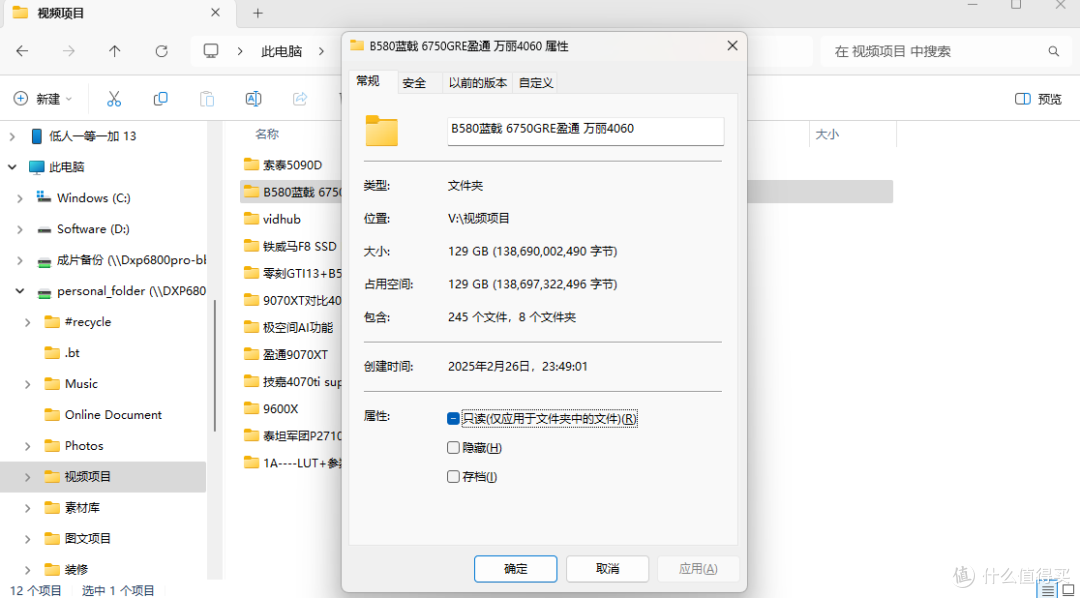
Task: Open a new Explorer tab
Action: click(258, 13)
